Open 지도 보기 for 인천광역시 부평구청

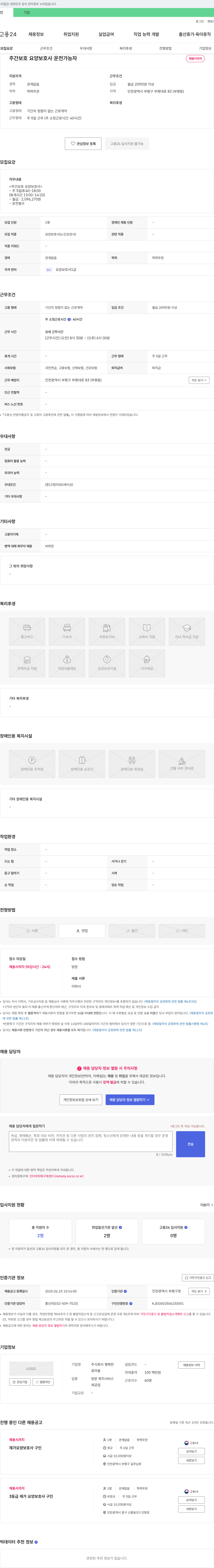coord(199,1291)
